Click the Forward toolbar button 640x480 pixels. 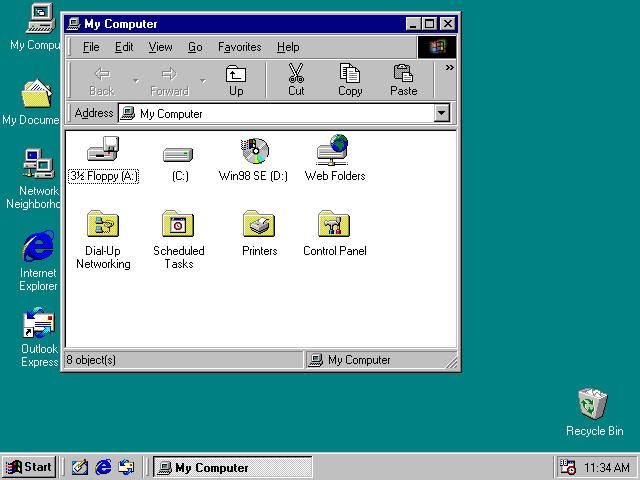coord(169,80)
